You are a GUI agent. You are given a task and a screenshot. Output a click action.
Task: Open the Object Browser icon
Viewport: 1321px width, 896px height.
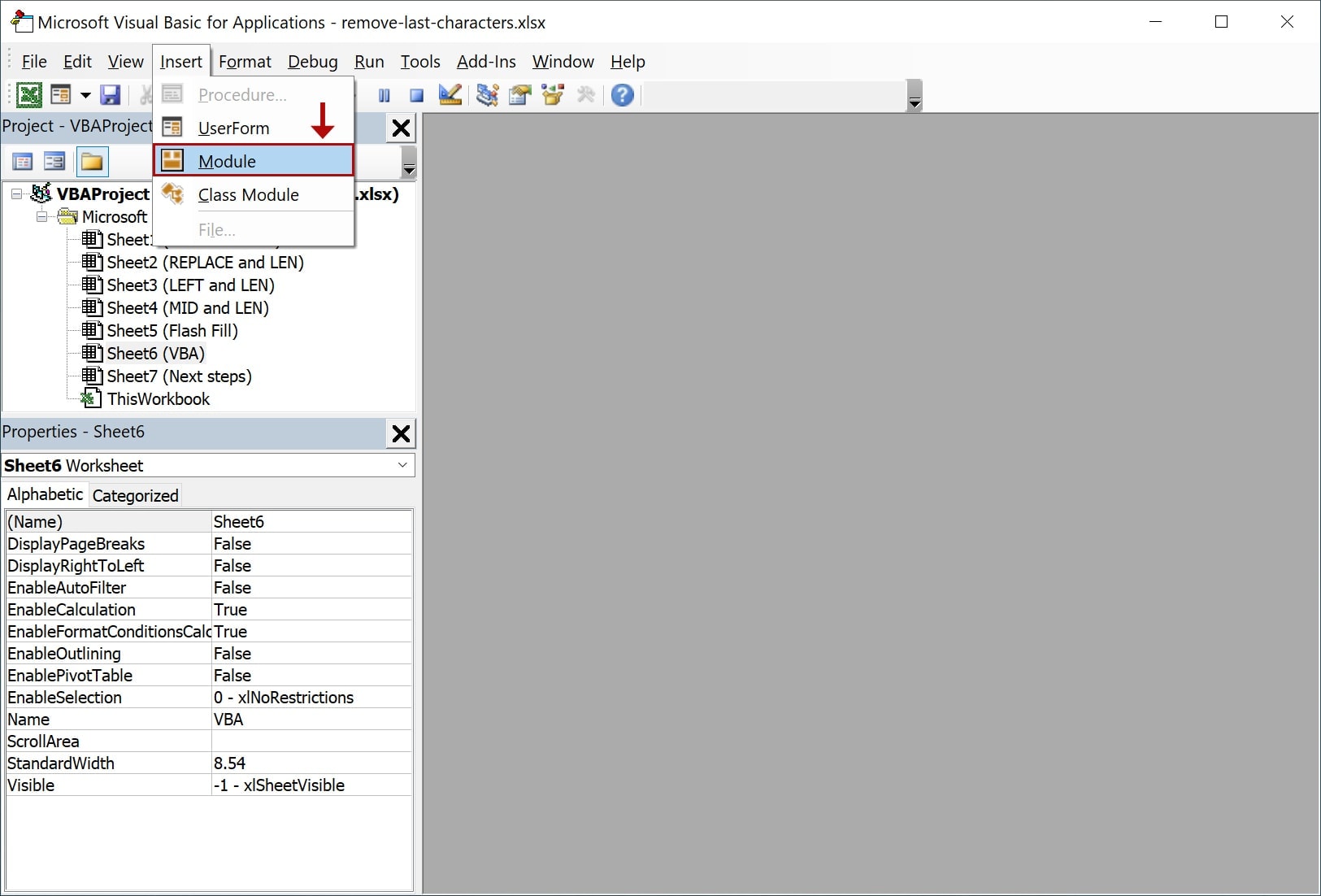point(553,95)
